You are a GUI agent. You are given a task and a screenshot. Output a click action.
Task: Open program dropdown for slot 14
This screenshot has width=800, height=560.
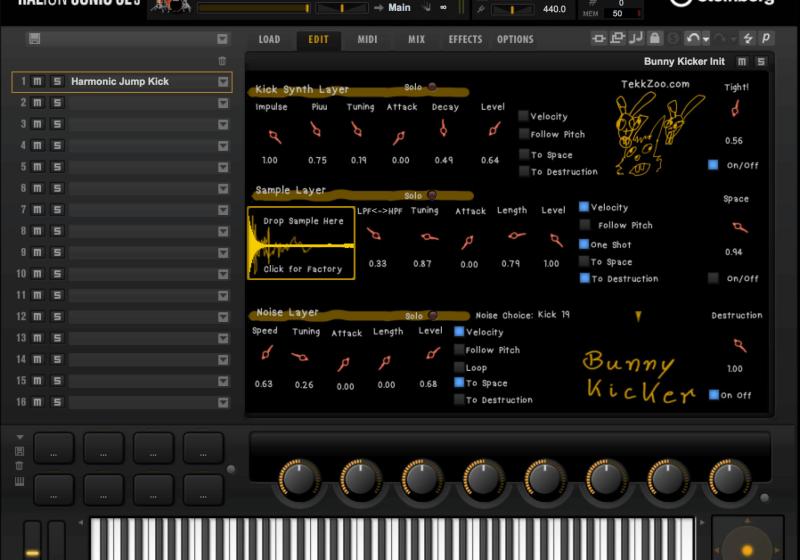[x=223, y=360]
